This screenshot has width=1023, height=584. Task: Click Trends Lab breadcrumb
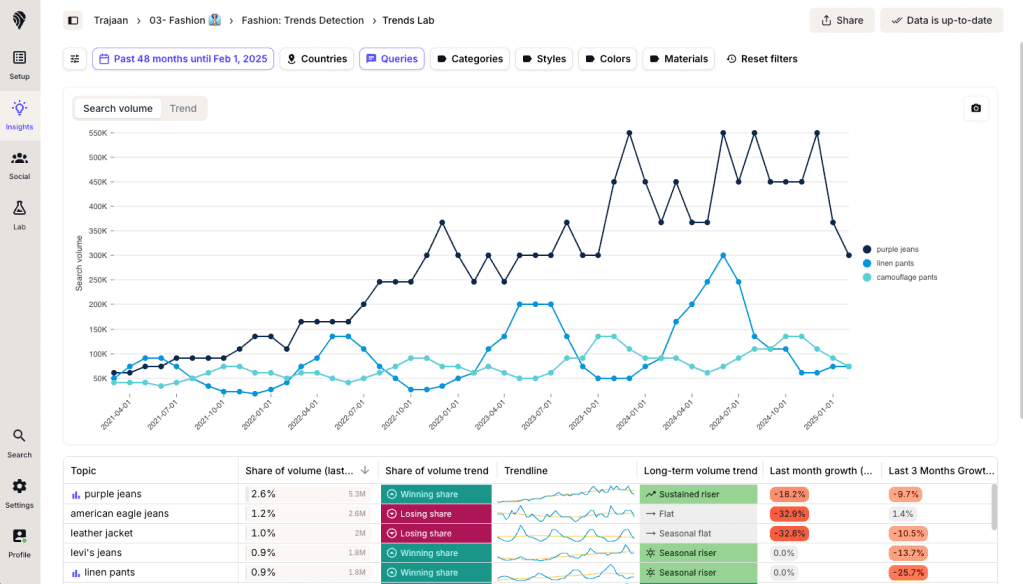click(x=408, y=20)
